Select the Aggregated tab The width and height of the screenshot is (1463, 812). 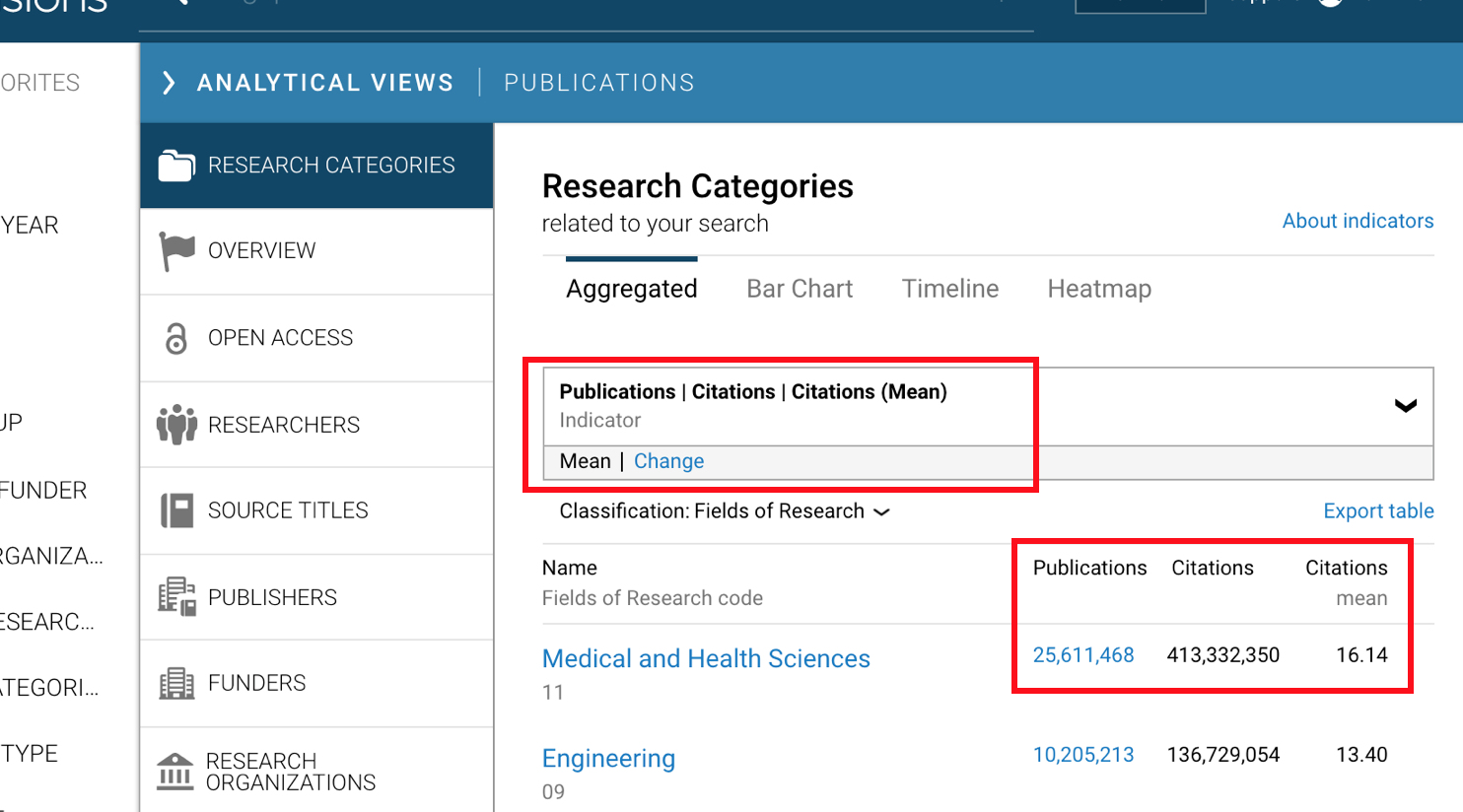point(632,289)
